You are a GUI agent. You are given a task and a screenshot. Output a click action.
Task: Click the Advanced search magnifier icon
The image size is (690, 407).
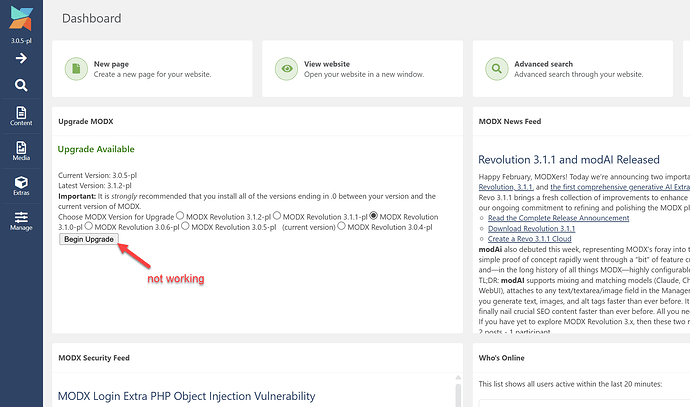pos(497,69)
